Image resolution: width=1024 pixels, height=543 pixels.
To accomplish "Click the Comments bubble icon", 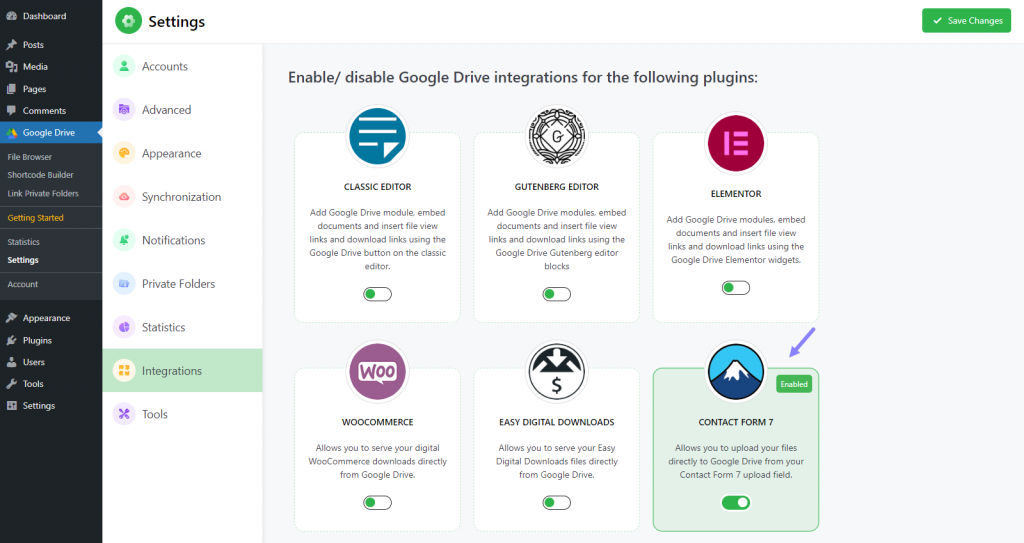I will 11,110.
